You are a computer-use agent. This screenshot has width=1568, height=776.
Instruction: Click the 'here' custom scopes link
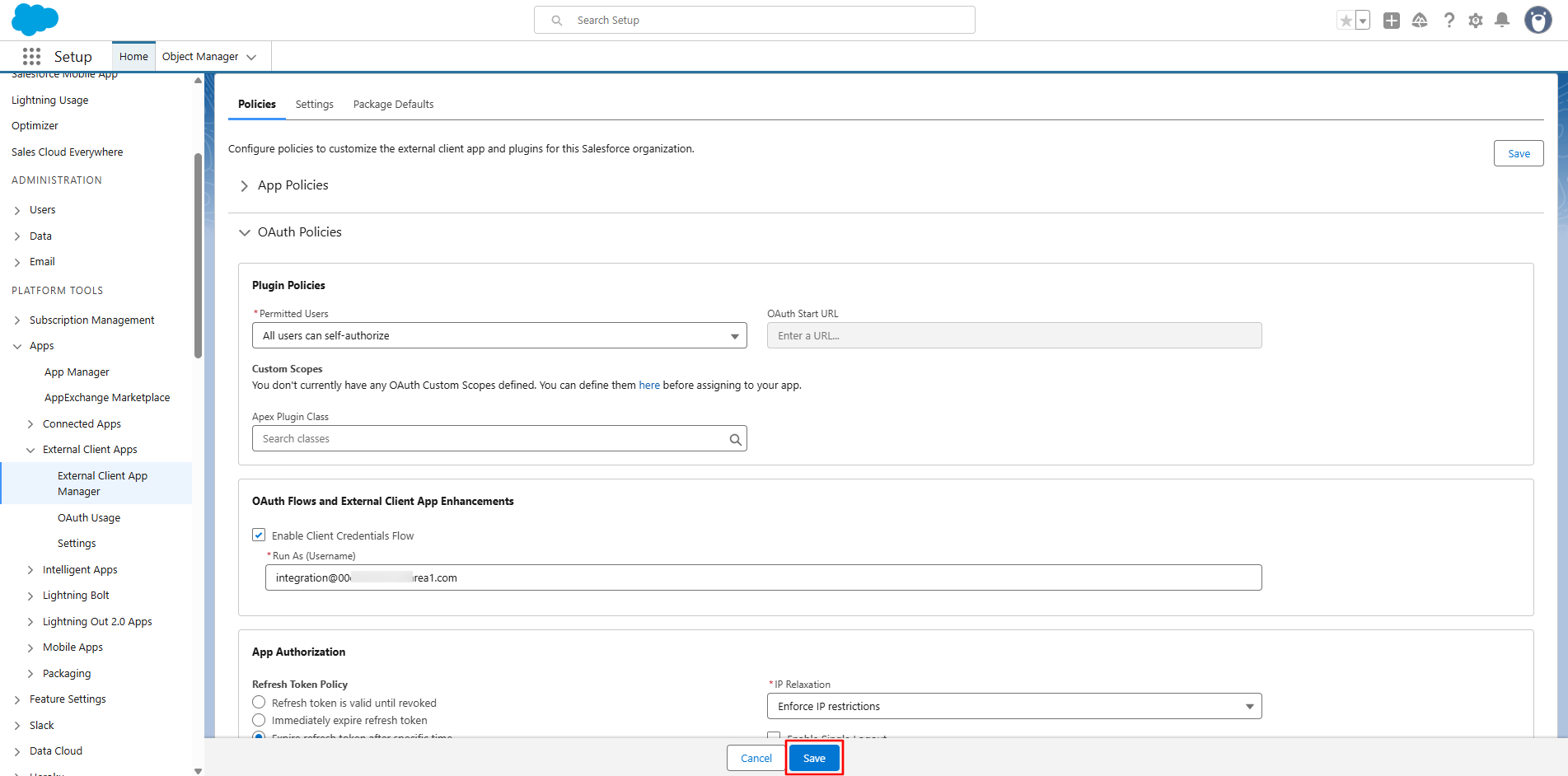tap(649, 385)
